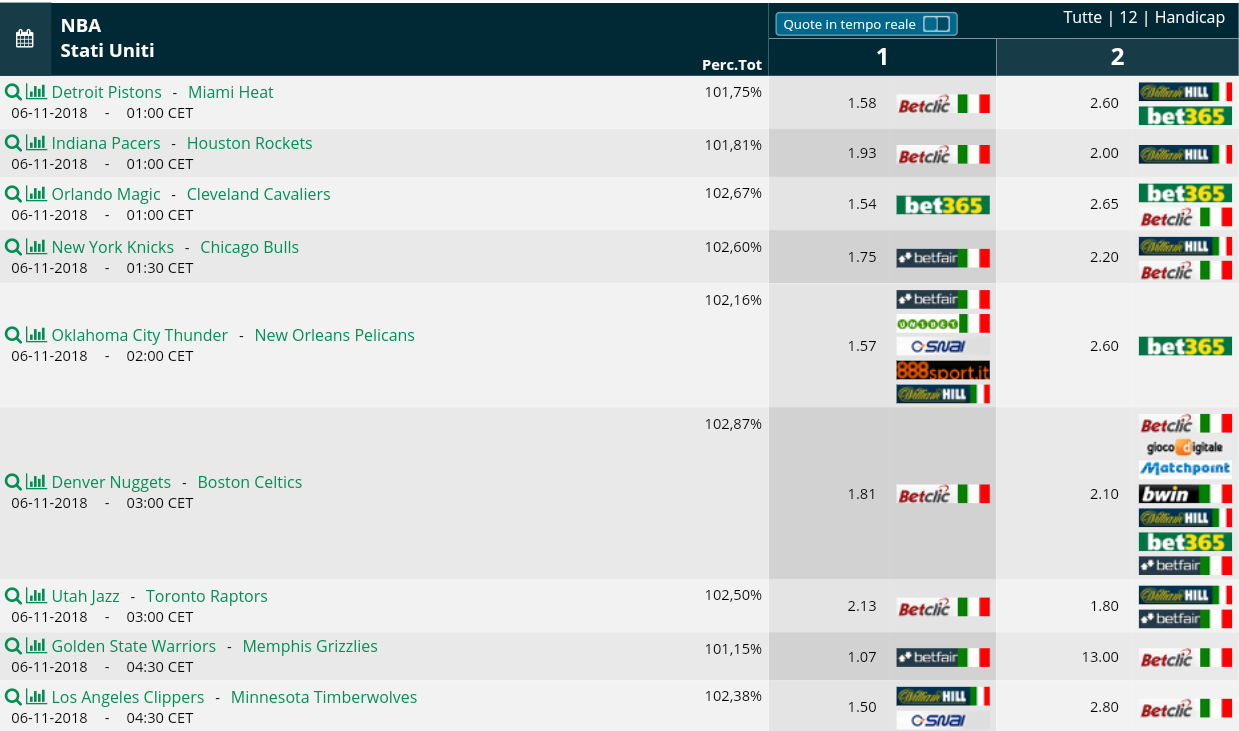This screenshot has width=1239, height=731.
Task: Open the Chicago Bulls team link
Action: pyautogui.click(x=250, y=247)
